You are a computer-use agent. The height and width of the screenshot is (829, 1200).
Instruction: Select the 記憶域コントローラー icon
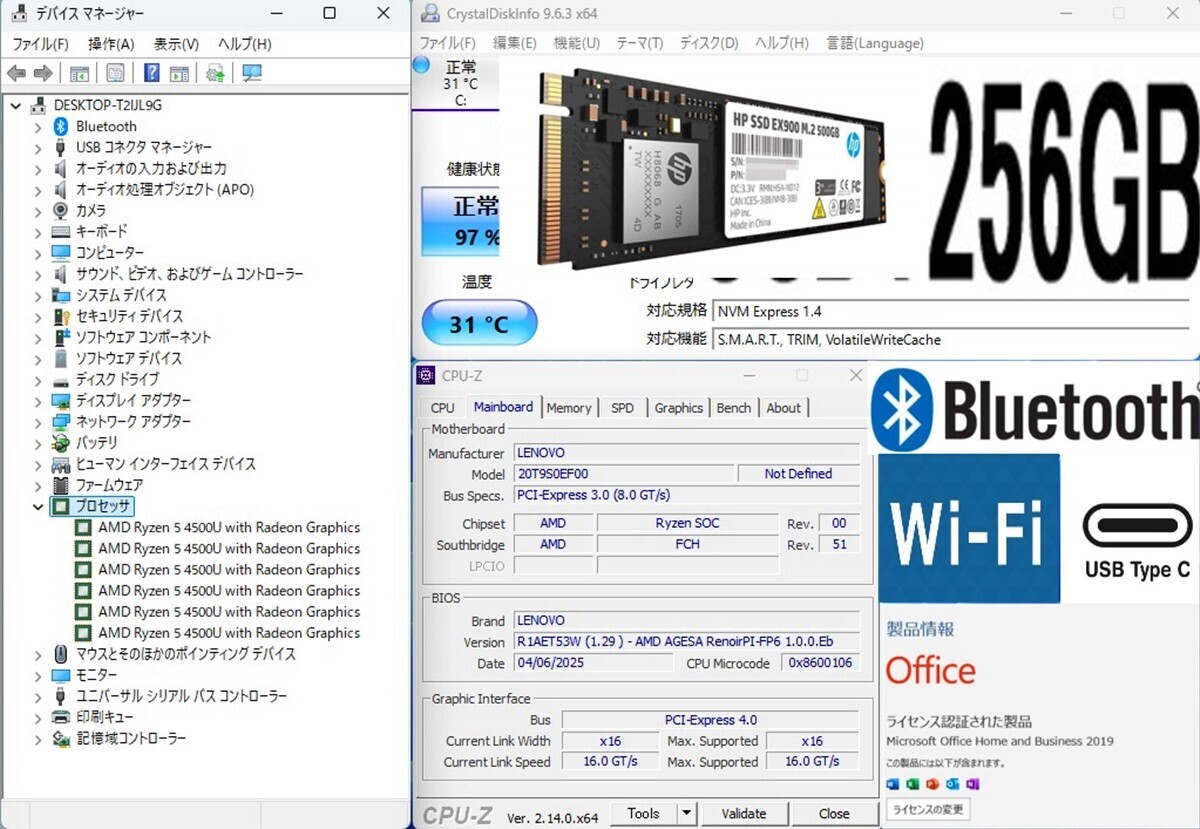60,738
